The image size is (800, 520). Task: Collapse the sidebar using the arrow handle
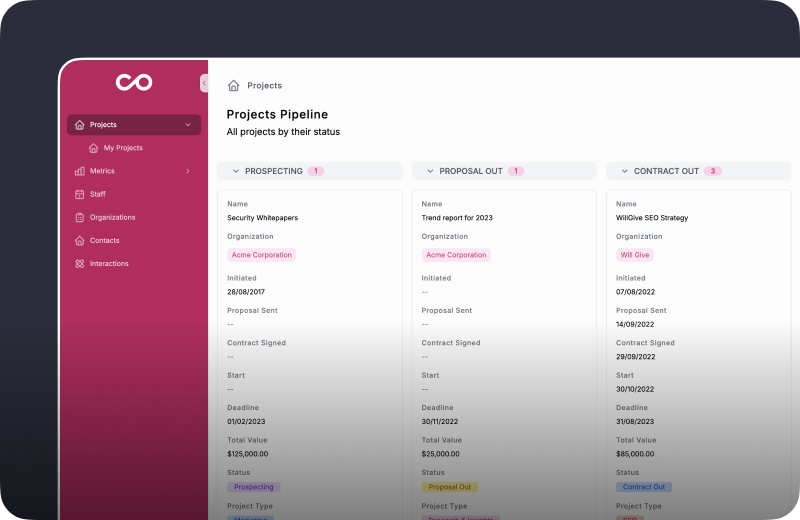click(204, 83)
